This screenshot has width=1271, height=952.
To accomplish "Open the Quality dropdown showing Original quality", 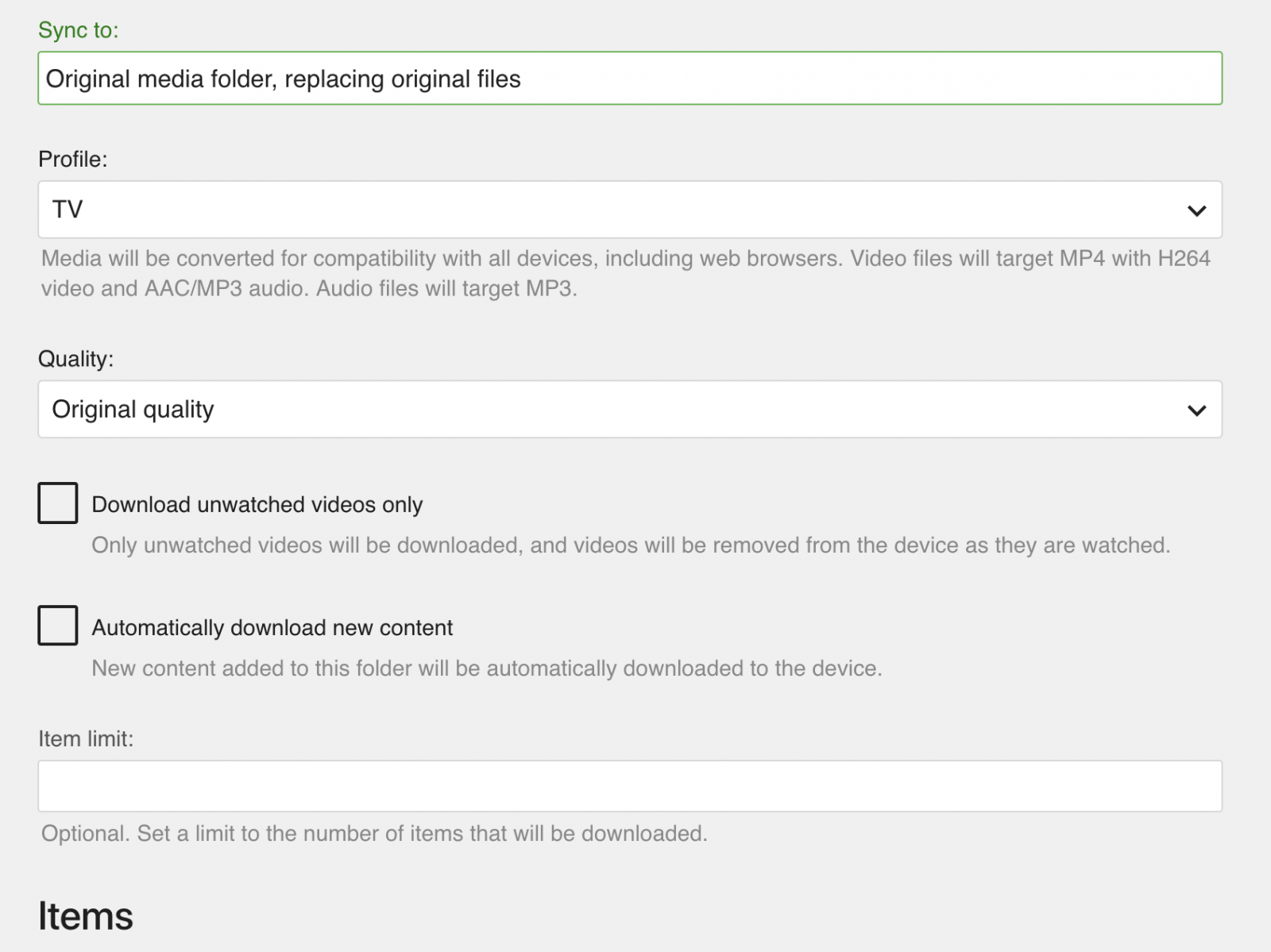I will (x=629, y=410).
